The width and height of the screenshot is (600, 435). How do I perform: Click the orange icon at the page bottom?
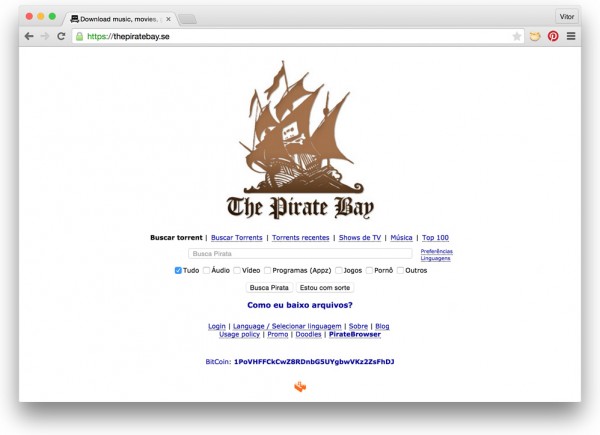[300, 386]
